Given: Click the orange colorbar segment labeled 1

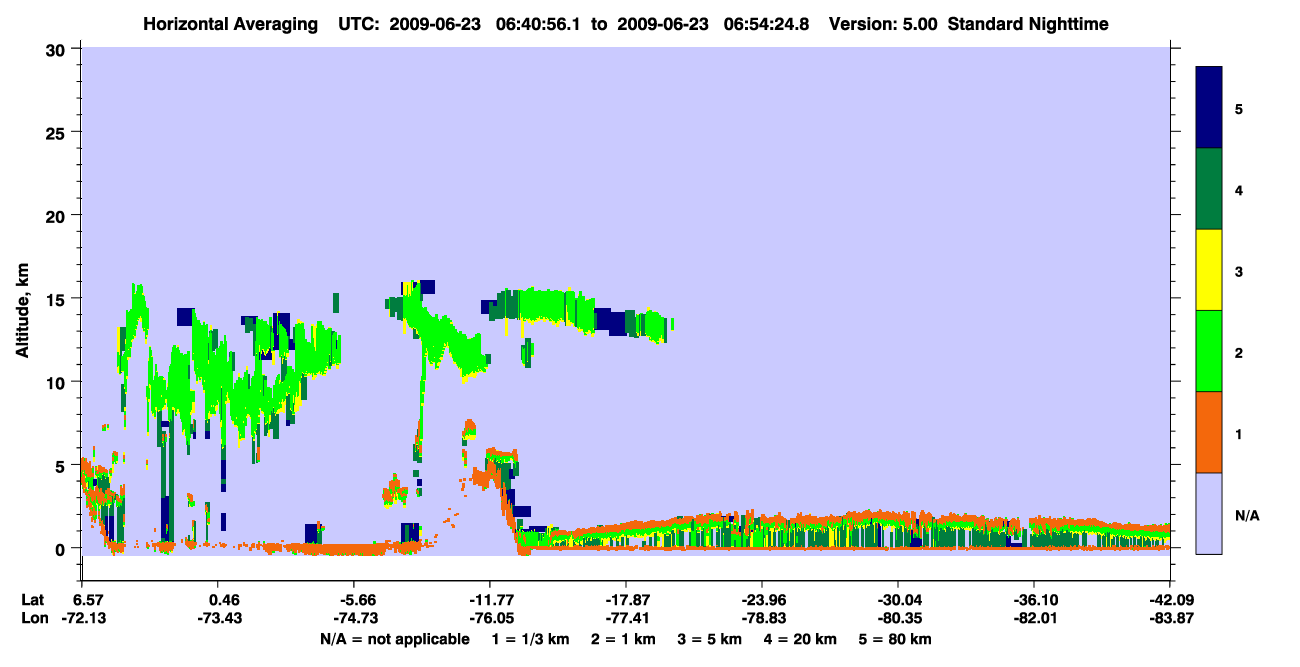Looking at the screenshot, I should coord(1209,432).
